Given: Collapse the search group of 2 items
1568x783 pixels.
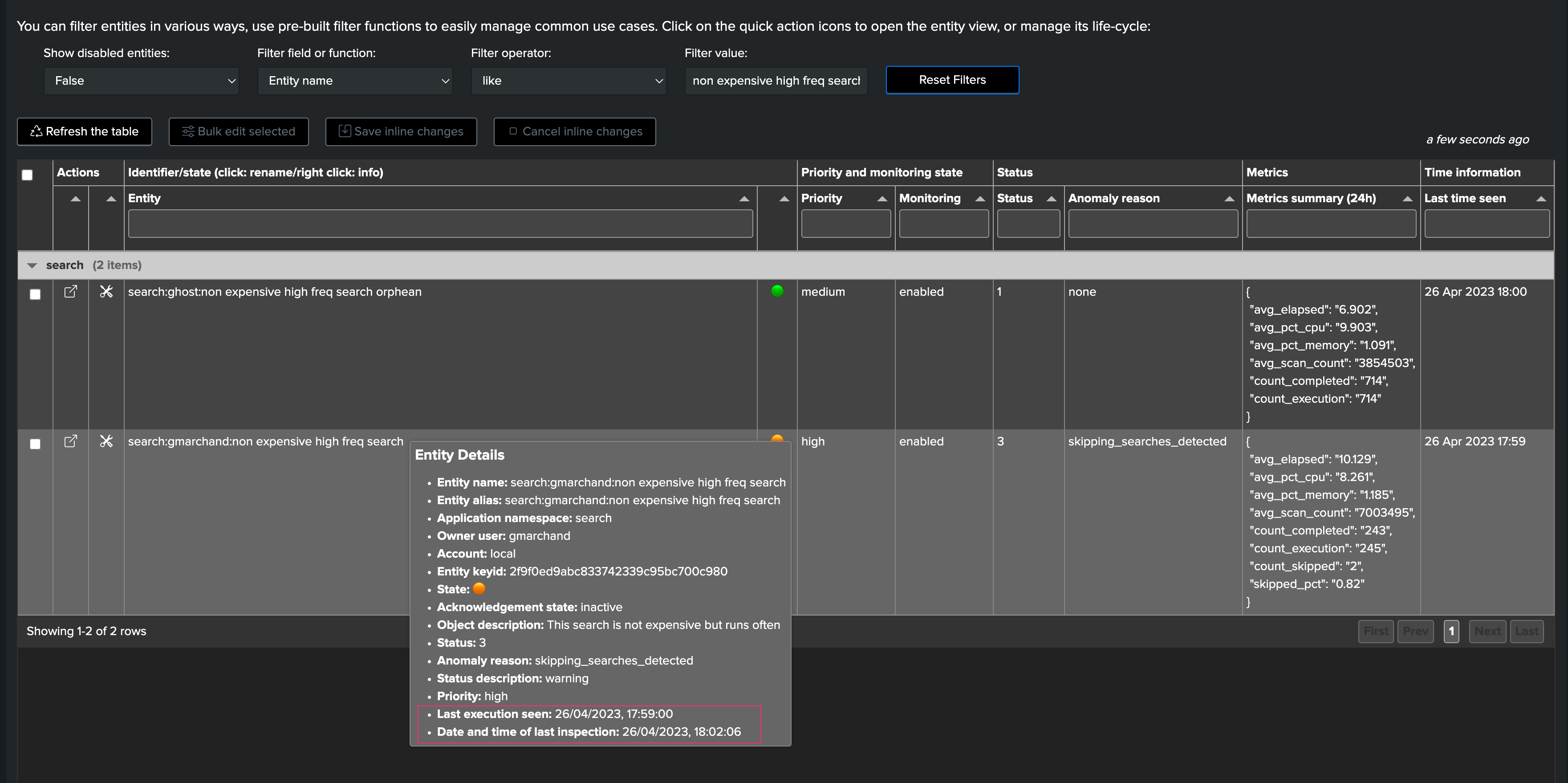Looking at the screenshot, I should (x=32, y=265).
